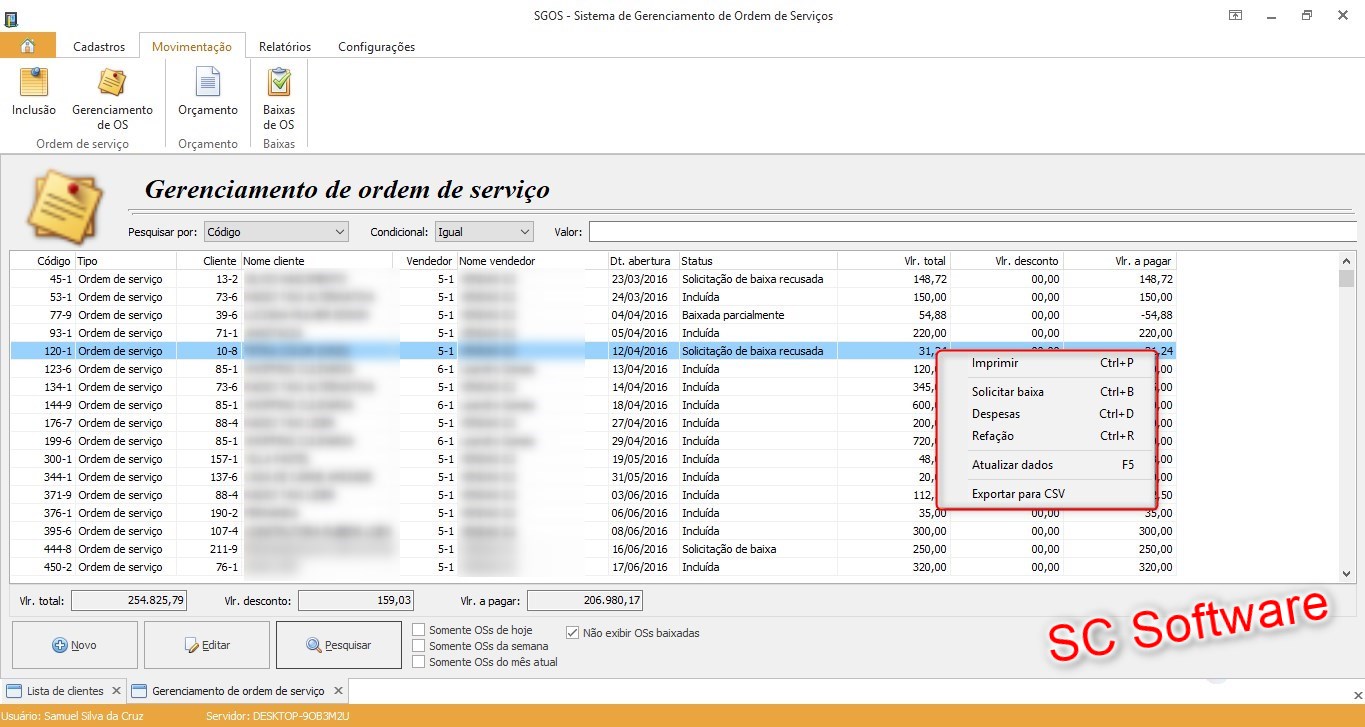Viewport: 1365px width, 727px height.
Task: Click the date 19/05/2016 cell
Action: (639, 459)
